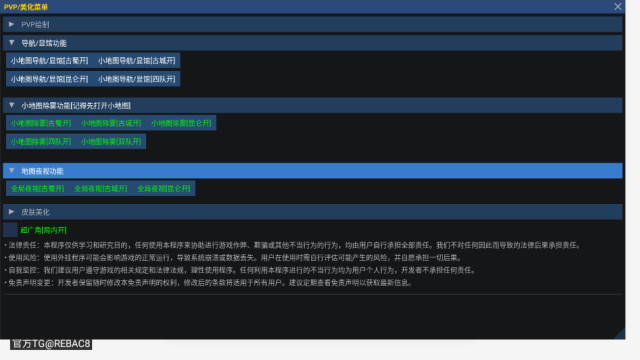Close the PVP/美化菜单 window
This screenshot has height=360, width=640.
click(x=618, y=7)
